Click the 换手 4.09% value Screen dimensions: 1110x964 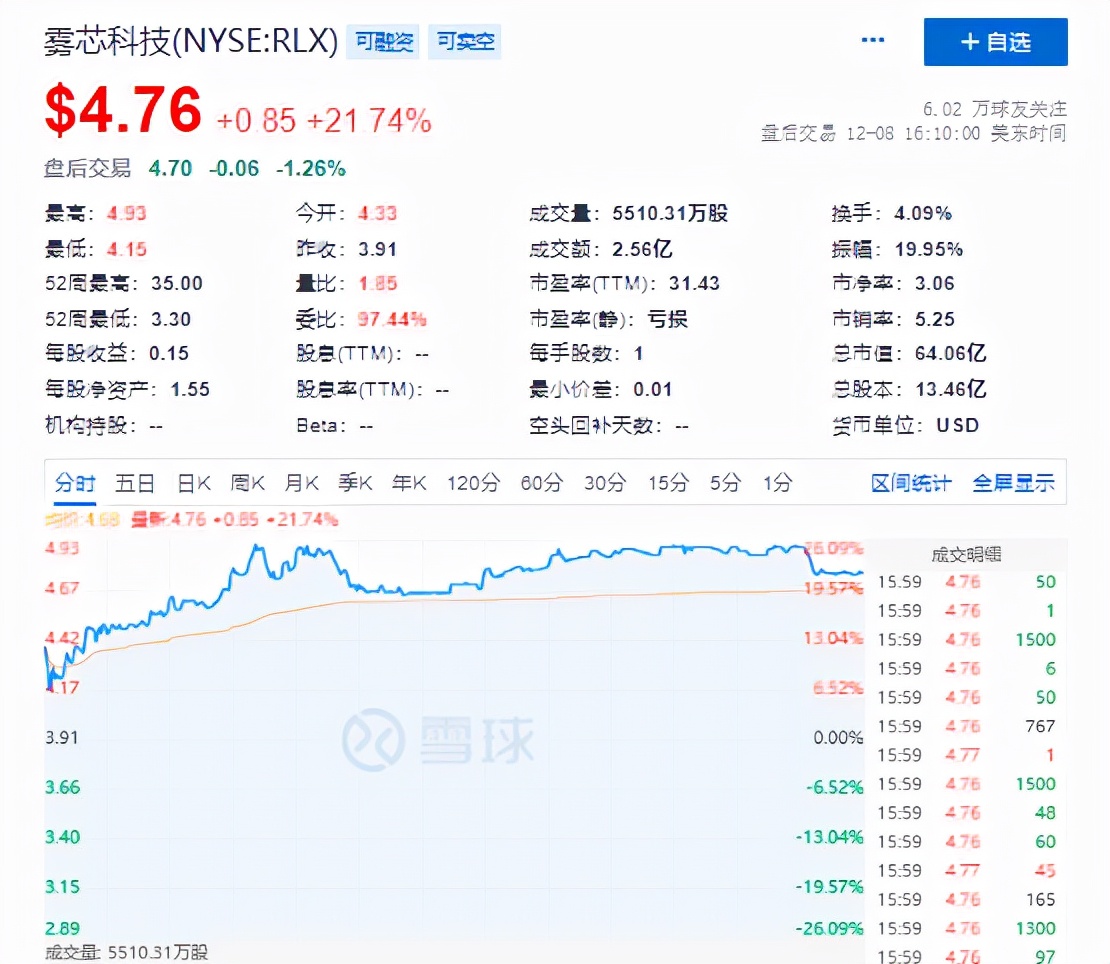pos(922,213)
